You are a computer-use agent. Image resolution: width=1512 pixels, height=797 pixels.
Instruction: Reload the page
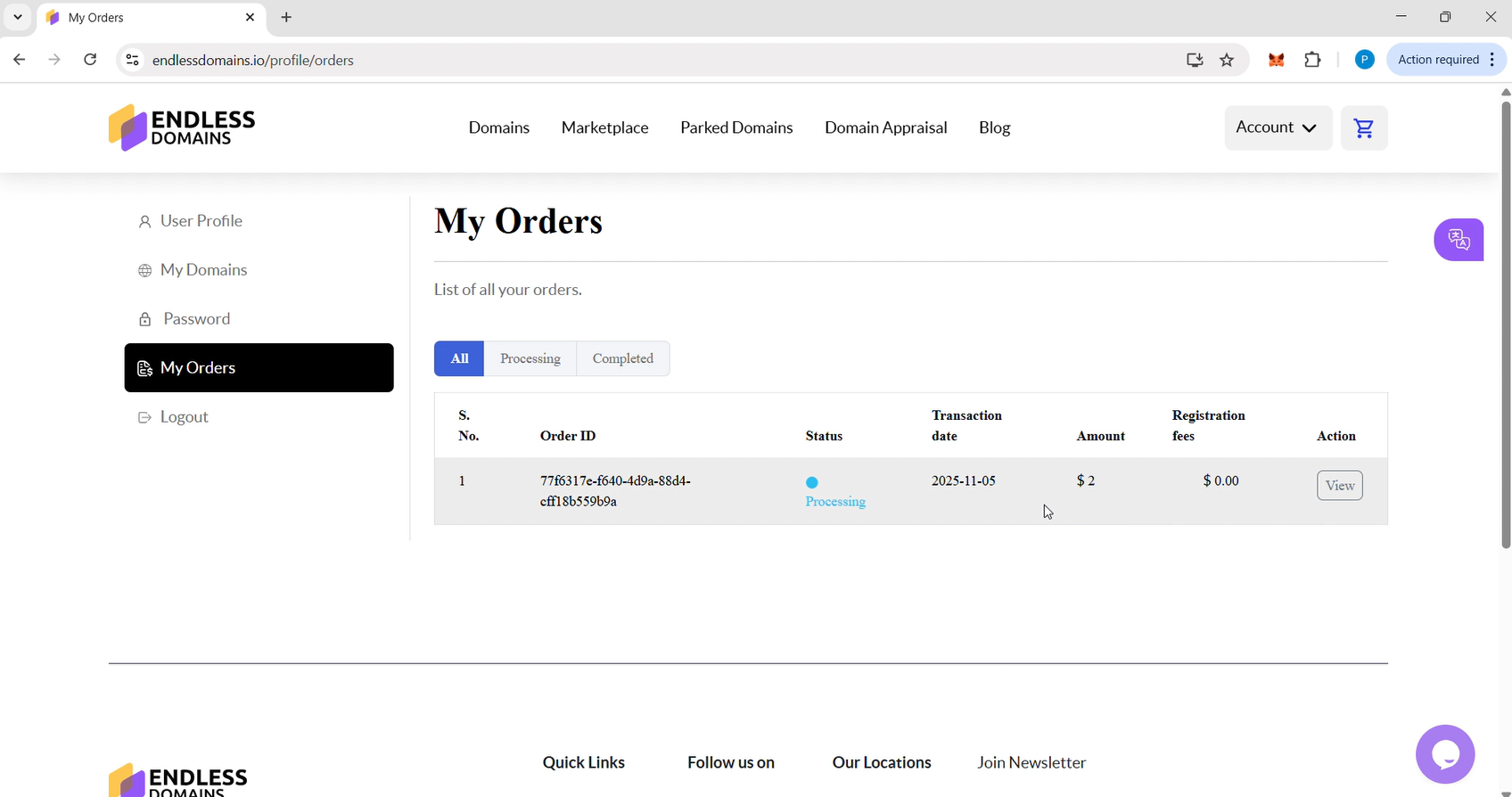90,60
